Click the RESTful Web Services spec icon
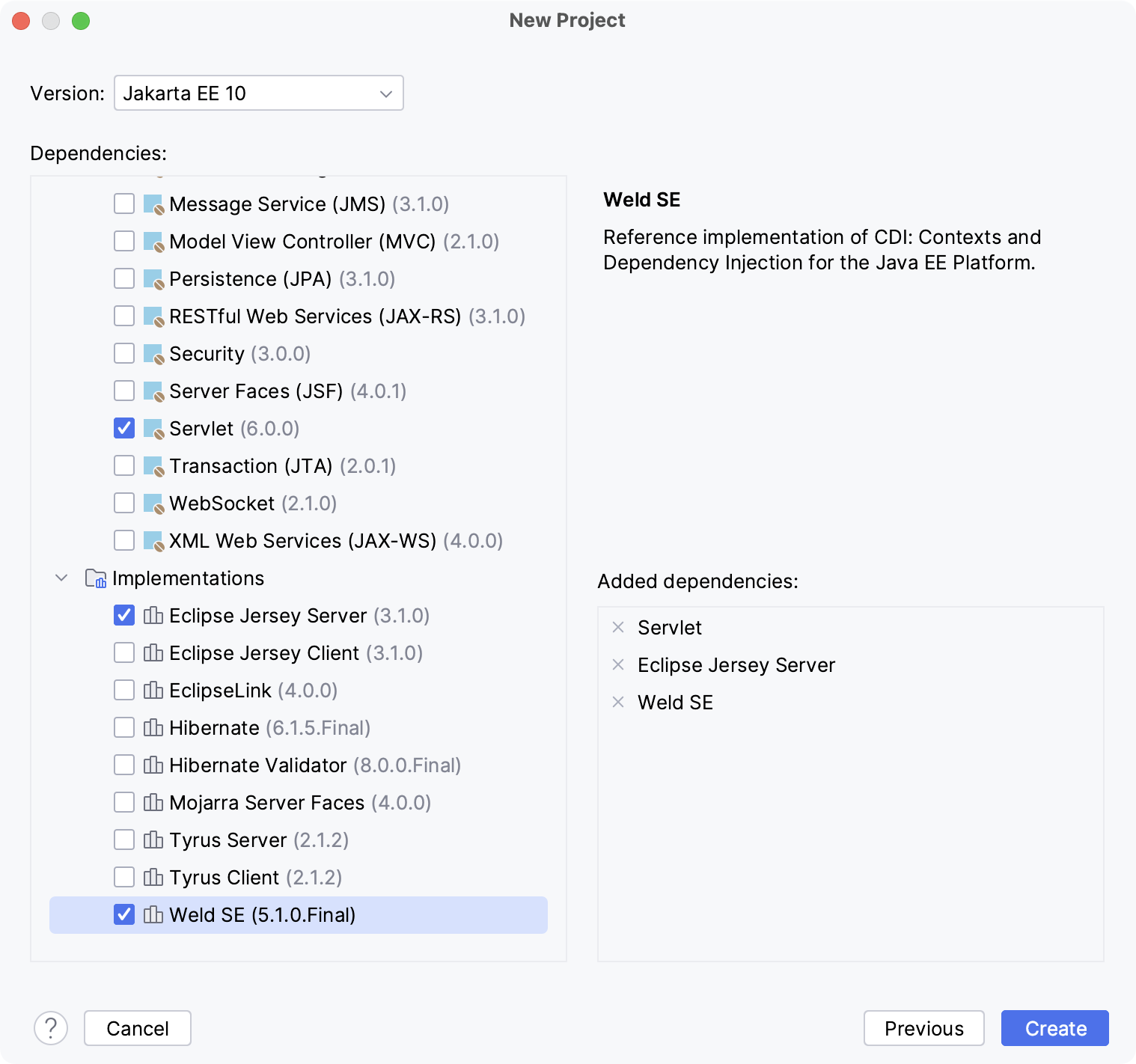The image size is (1136, 1064). [x=153, y=317]
